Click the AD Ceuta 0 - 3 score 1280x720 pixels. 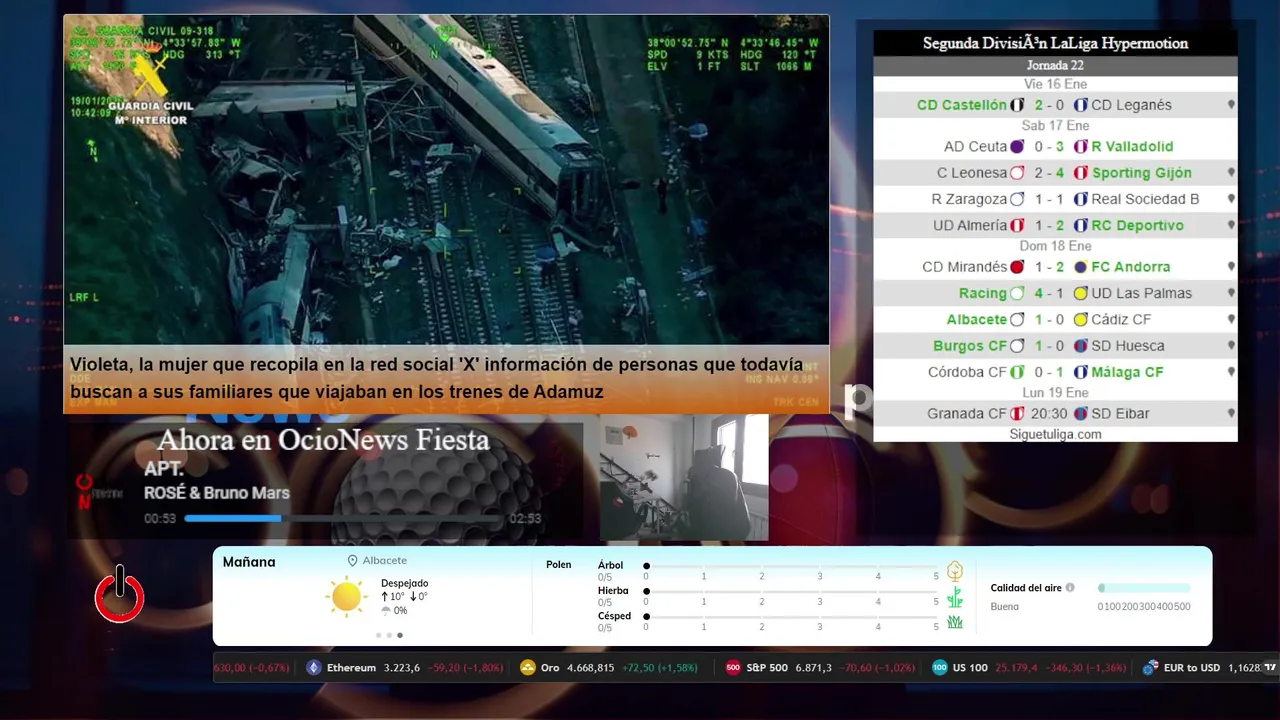coord(1050,146)
